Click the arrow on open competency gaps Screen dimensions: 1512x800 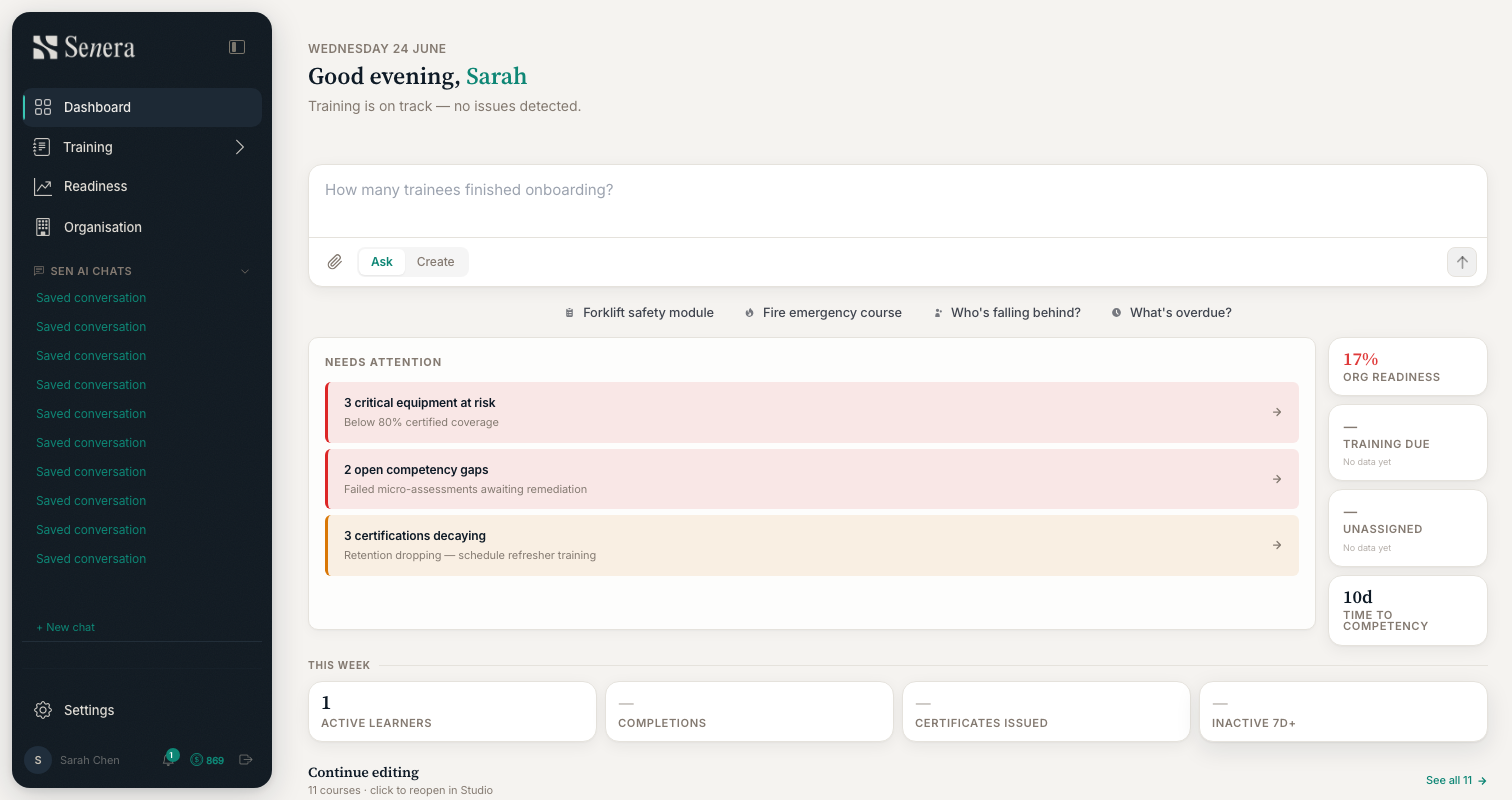(1277, 479)
